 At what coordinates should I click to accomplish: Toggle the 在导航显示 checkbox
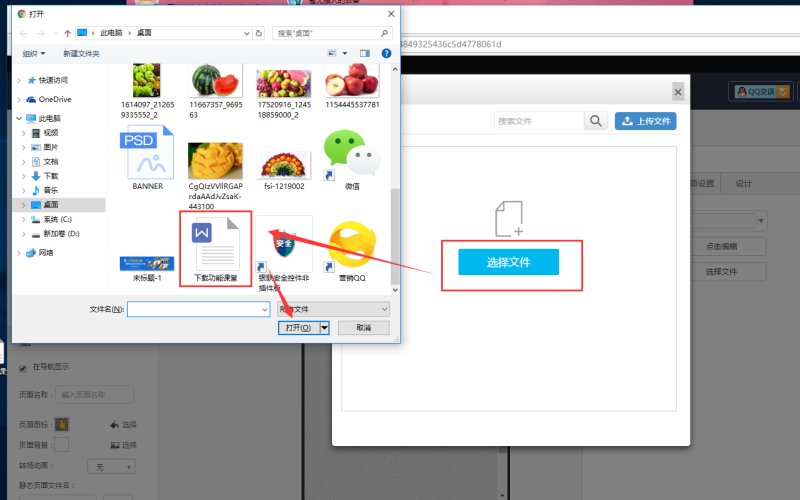[x=22, y=368]
